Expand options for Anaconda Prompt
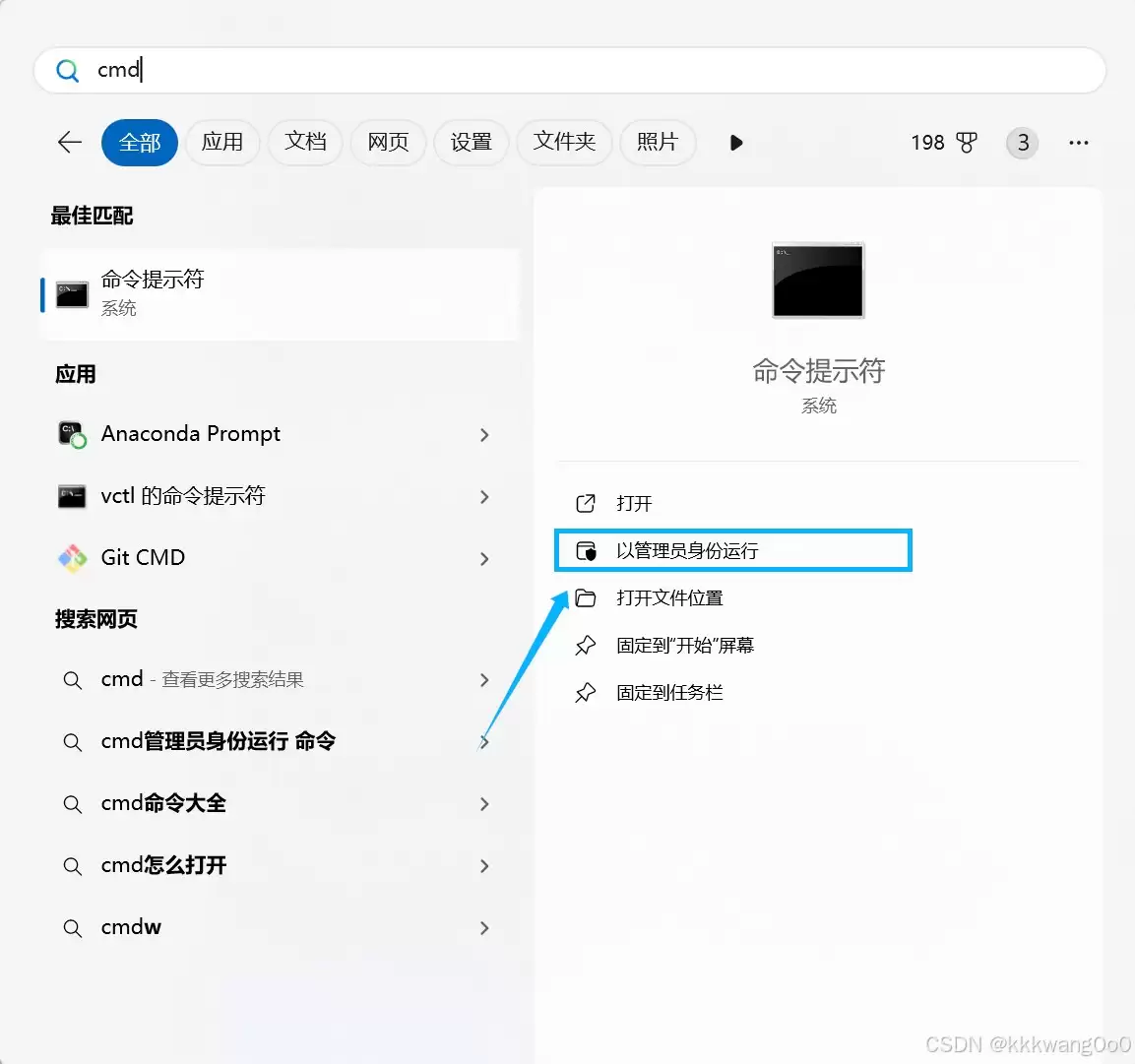1135x1064 pixels. 484,434
